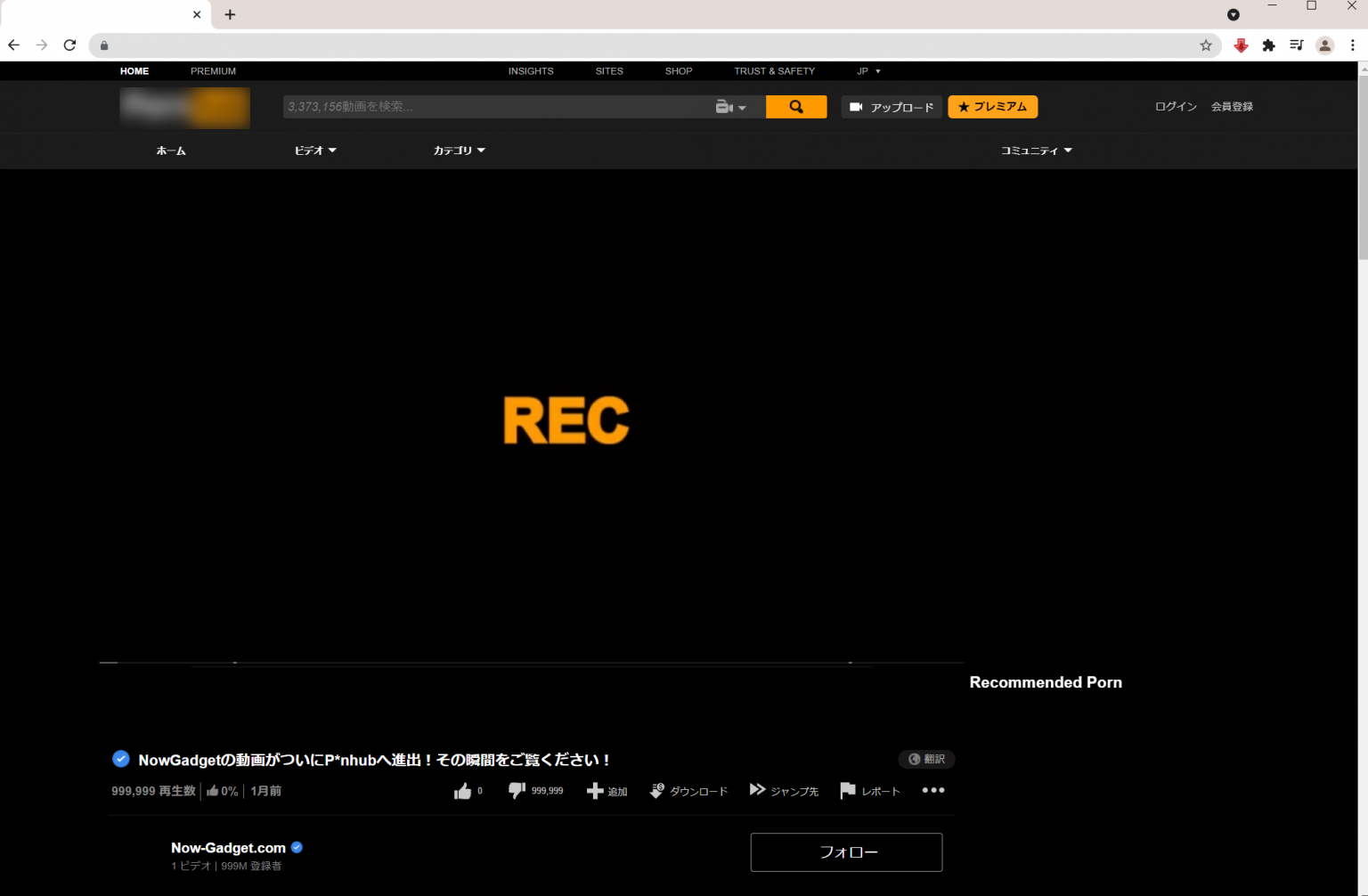Click the Recommended Porn heading
This screenshot has width=1368, height=896.
(1046, 682)
